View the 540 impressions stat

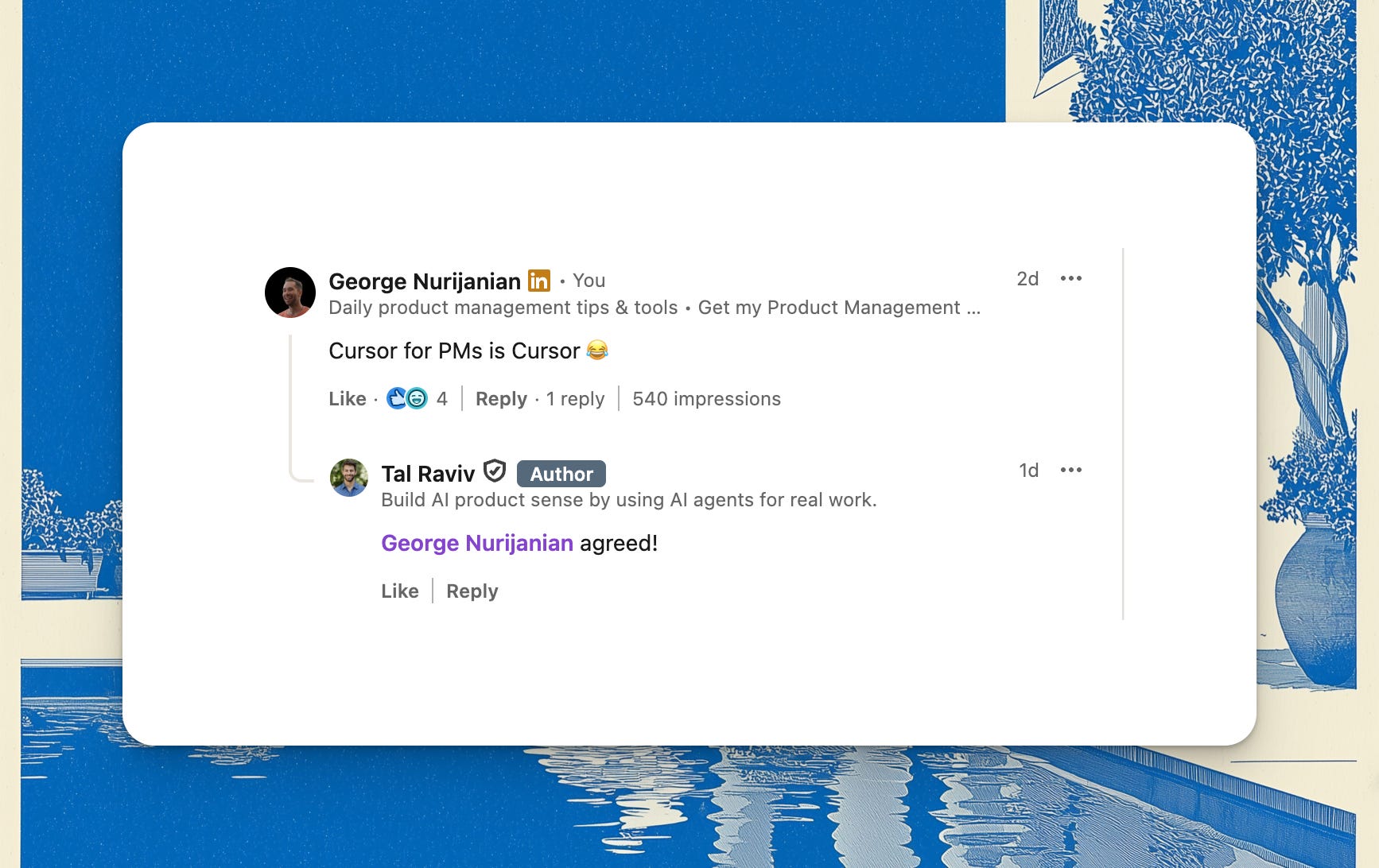click(x=706, y=399)
